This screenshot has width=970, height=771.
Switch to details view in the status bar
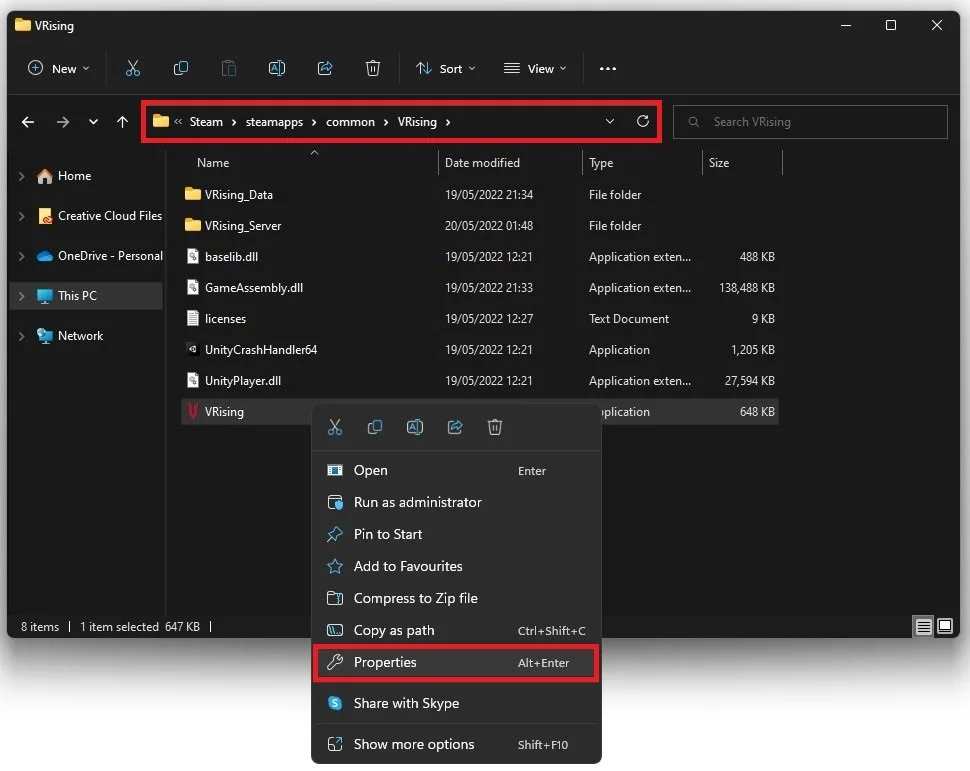coord(923,627)
